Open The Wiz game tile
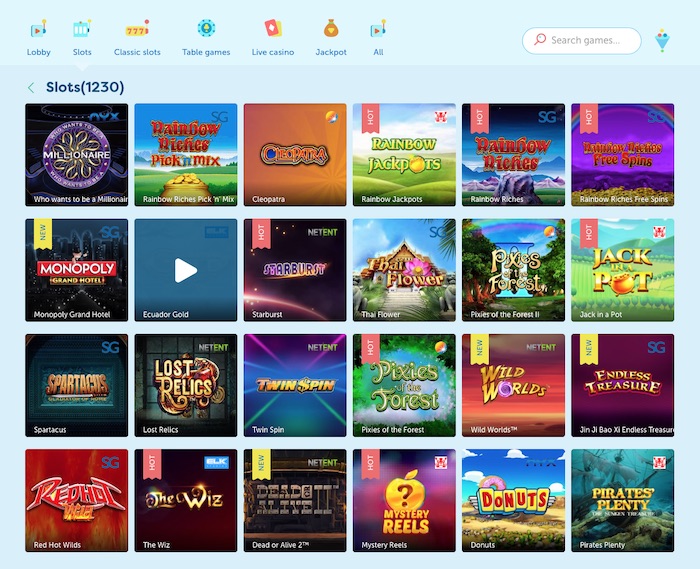Image resolution: width=700 pixels, height=569 pixels. pos(186,500)
